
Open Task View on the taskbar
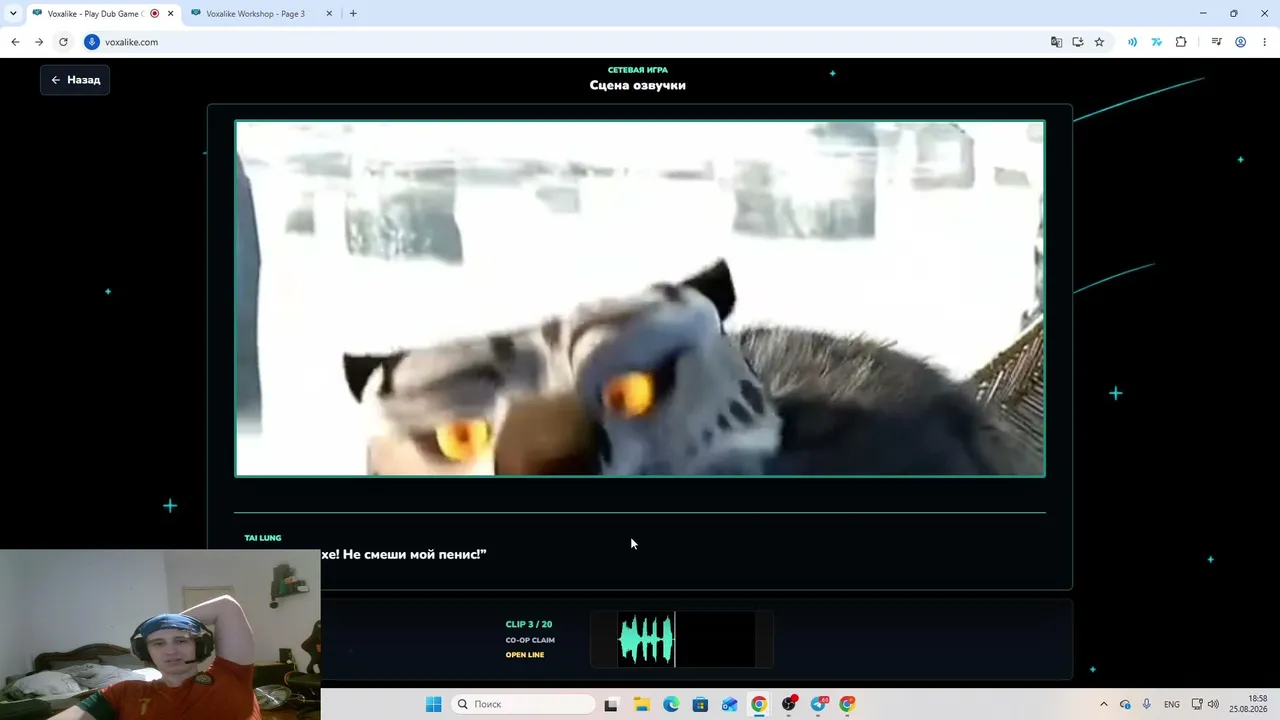point(612,704)
